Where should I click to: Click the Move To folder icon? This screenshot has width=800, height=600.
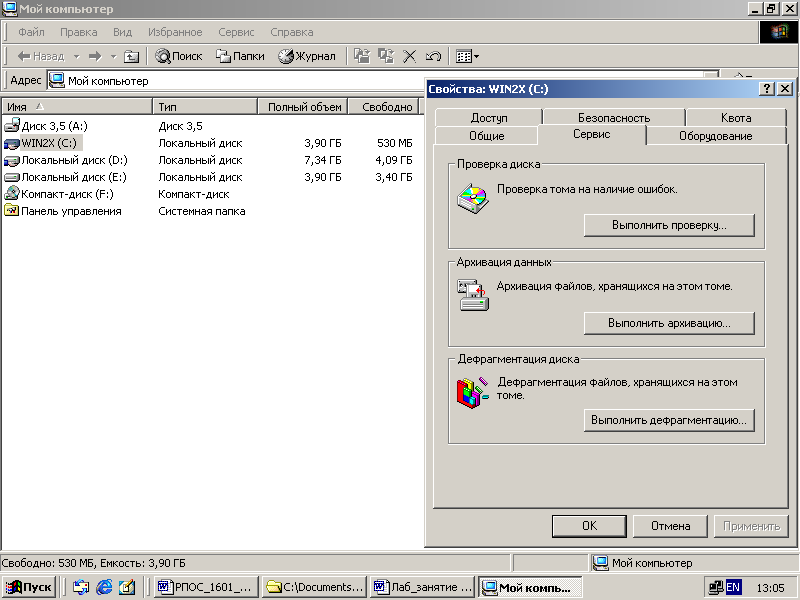362,56
